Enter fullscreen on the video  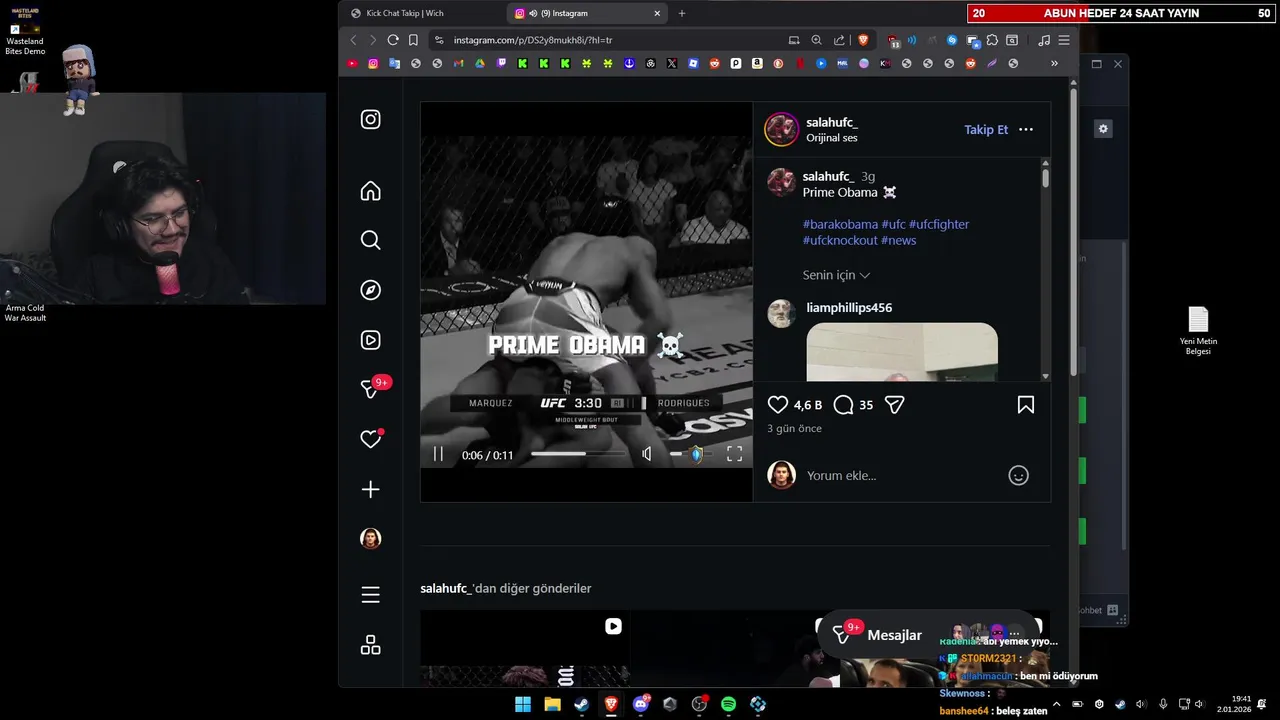pyautogui.click(x=734, y=454)
